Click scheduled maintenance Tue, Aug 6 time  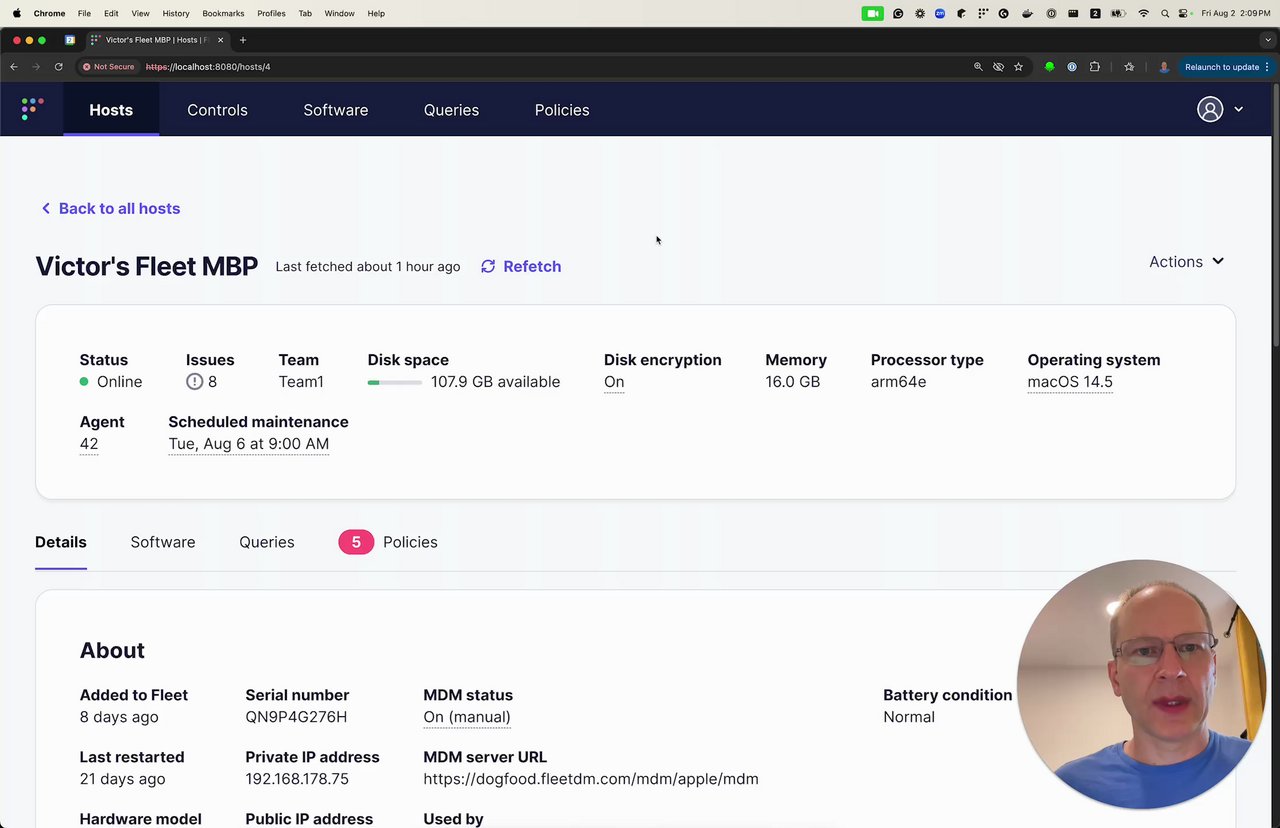coord(249,444)
